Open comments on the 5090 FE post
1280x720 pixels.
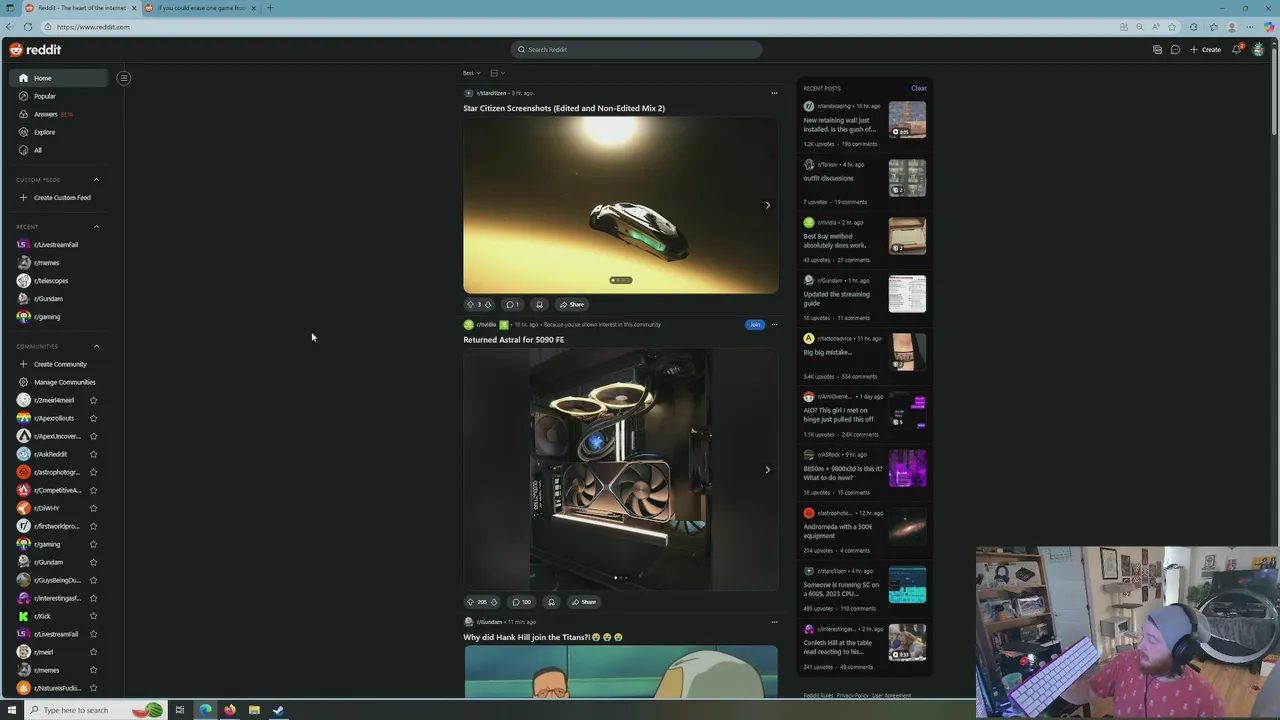pyautogui.click(x=521, y=602)
